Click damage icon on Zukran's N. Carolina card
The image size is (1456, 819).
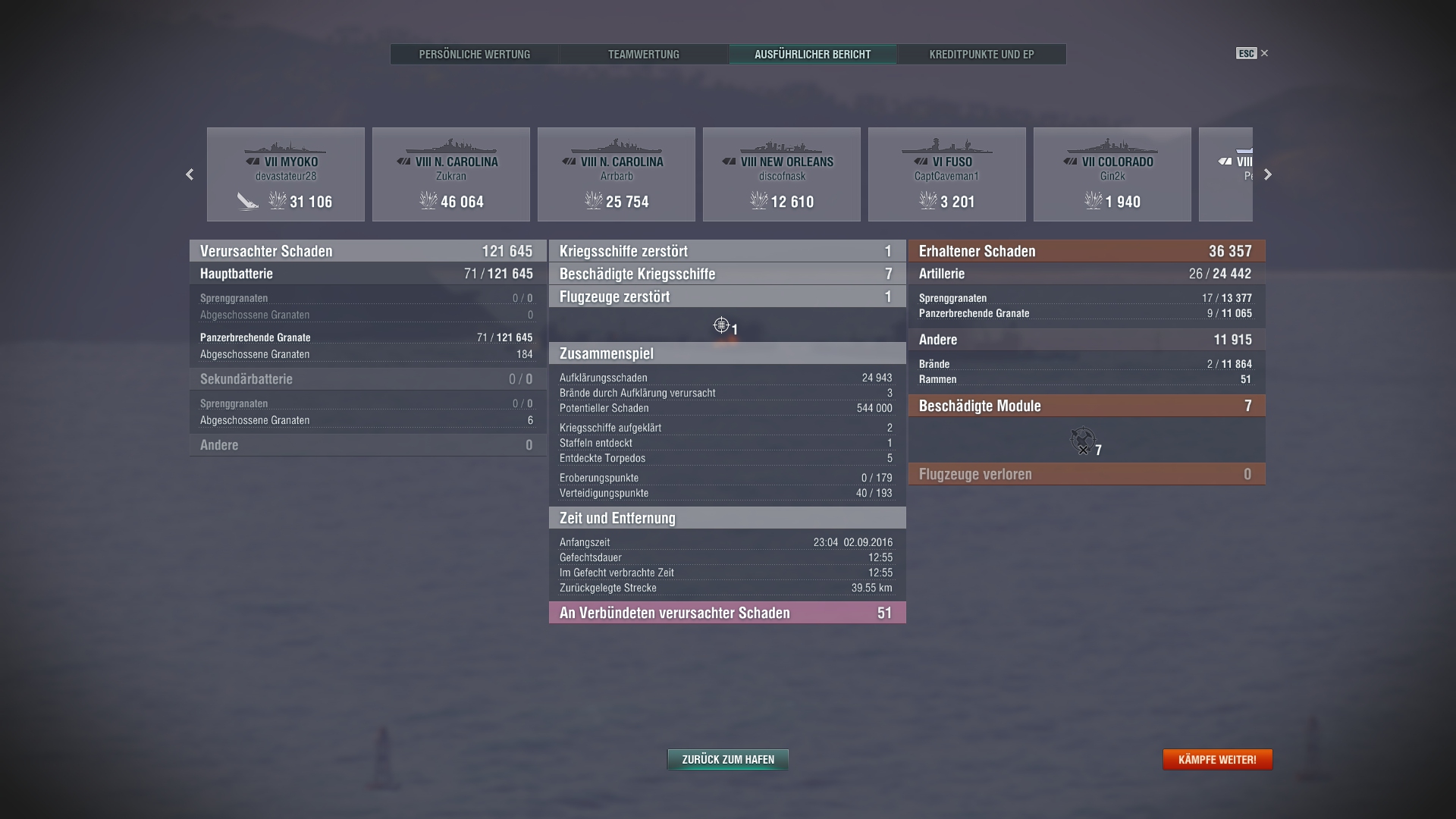click(428, 201)
